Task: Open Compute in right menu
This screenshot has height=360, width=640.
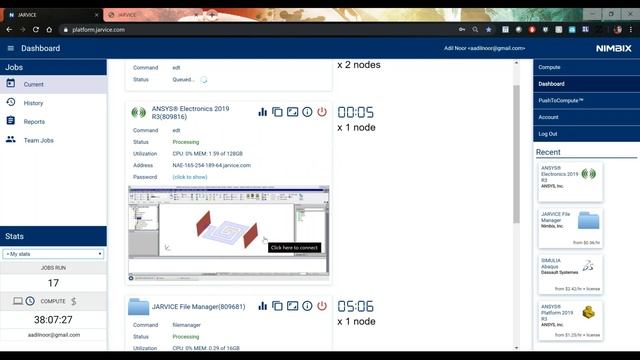Action: [586, 67]
